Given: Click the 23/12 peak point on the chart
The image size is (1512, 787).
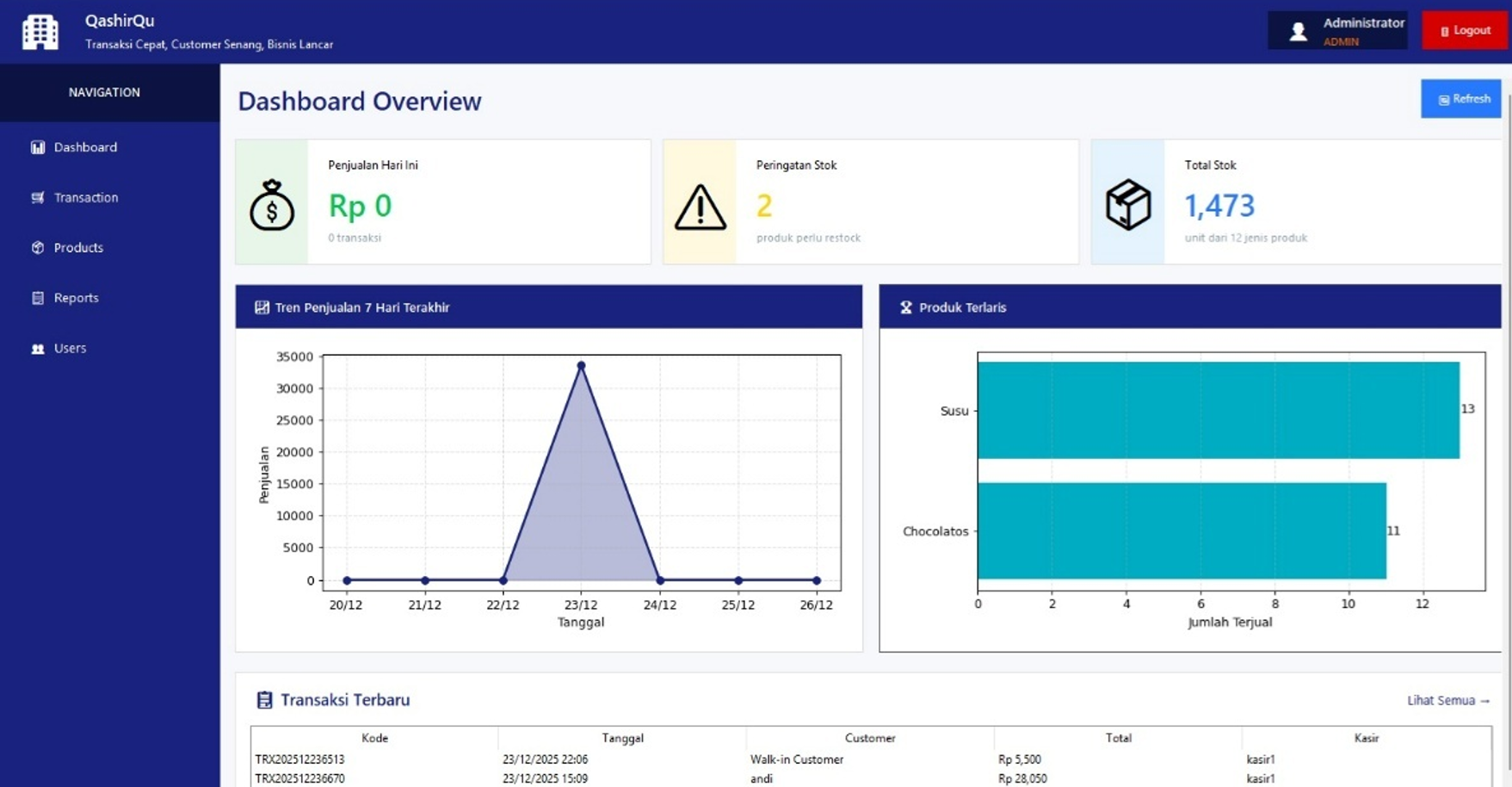Looking at the screenshot, I should pyautogui.click(x=581, y=366).
